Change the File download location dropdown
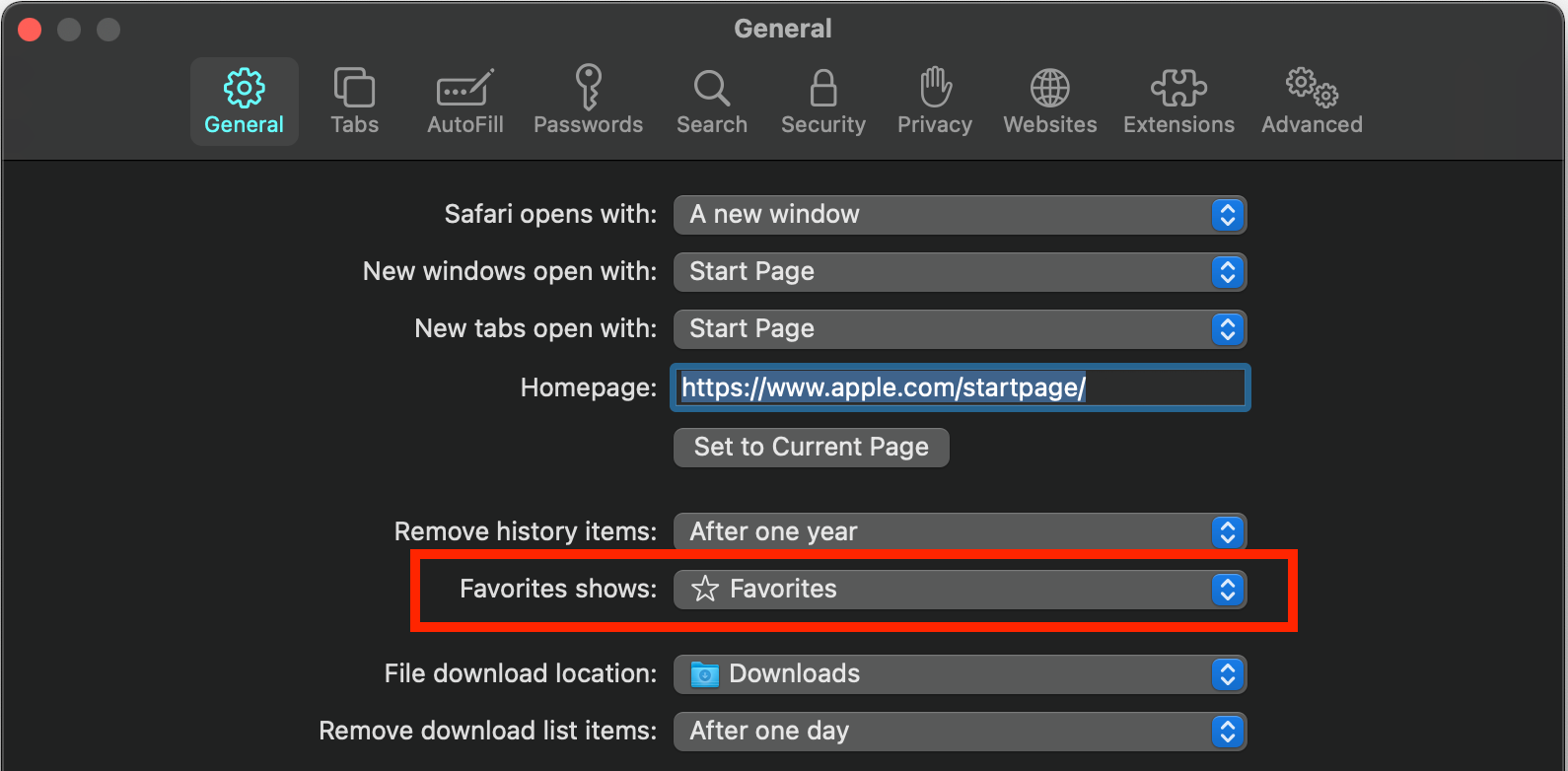 click(960, 674)
